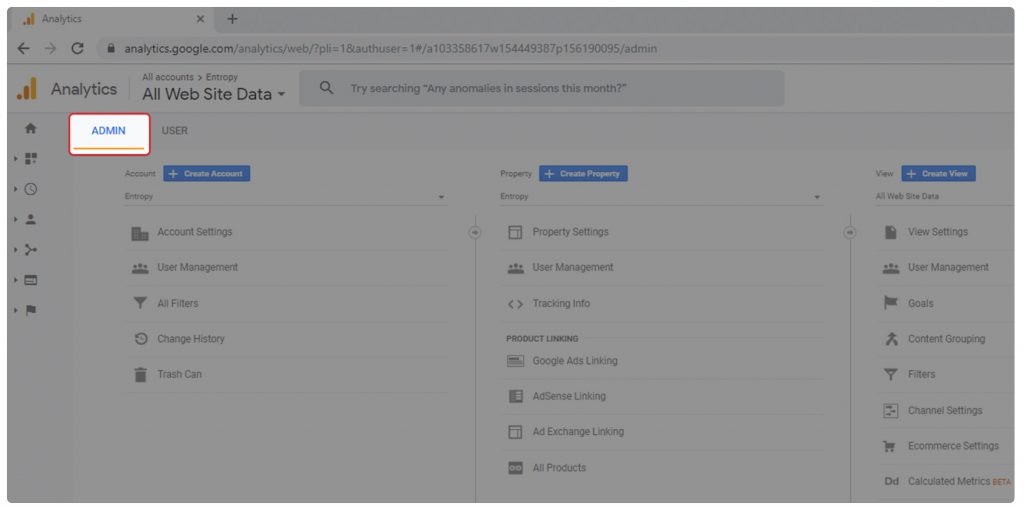This screenshot has width=1024, height=509.
Task: Expand the Conversions sidebar section arrow
Action: tap(16, 310)
